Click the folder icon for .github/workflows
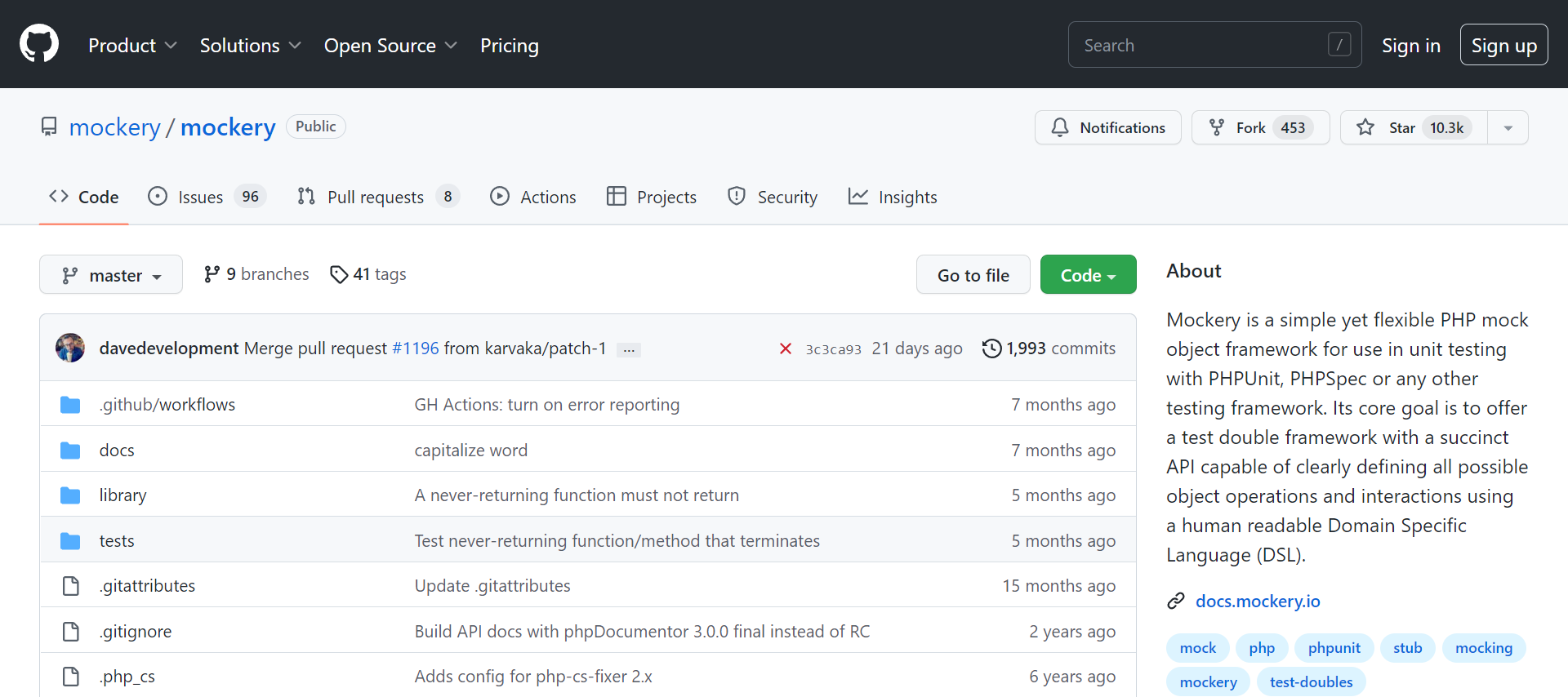Image resolution: width=1568 pixels, height=697 pixels. [x=70, y=405]
